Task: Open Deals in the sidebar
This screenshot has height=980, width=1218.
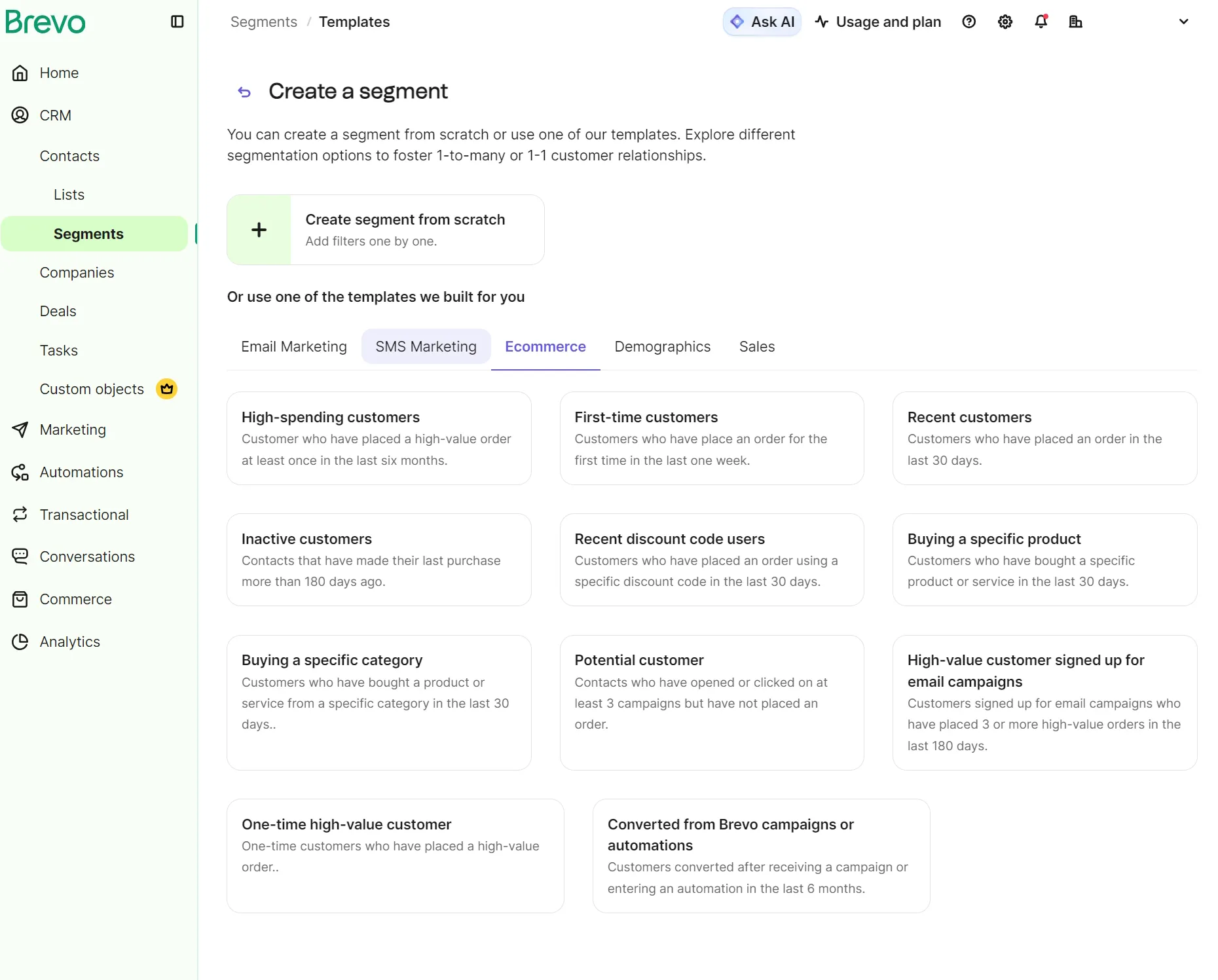Action: (x=58, y=311)
